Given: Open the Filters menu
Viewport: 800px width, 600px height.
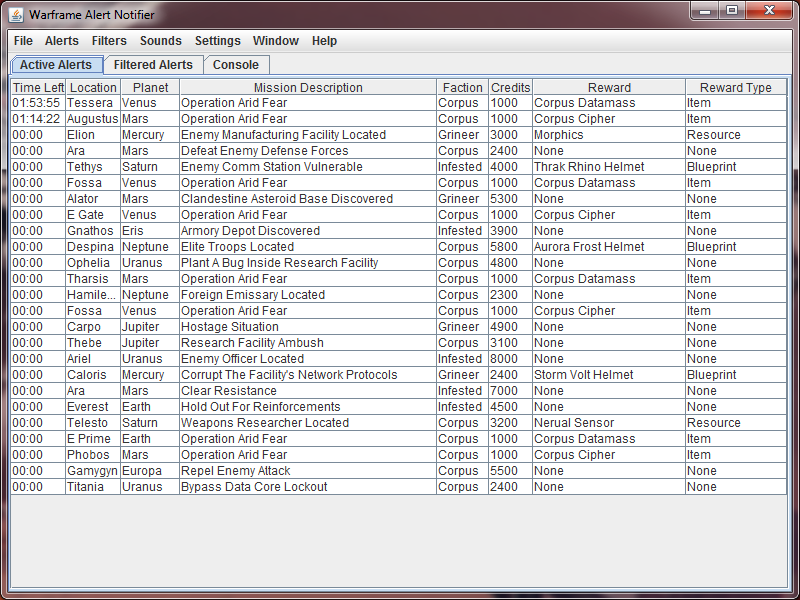Looking at the screenshot, I should coord(109,41).
